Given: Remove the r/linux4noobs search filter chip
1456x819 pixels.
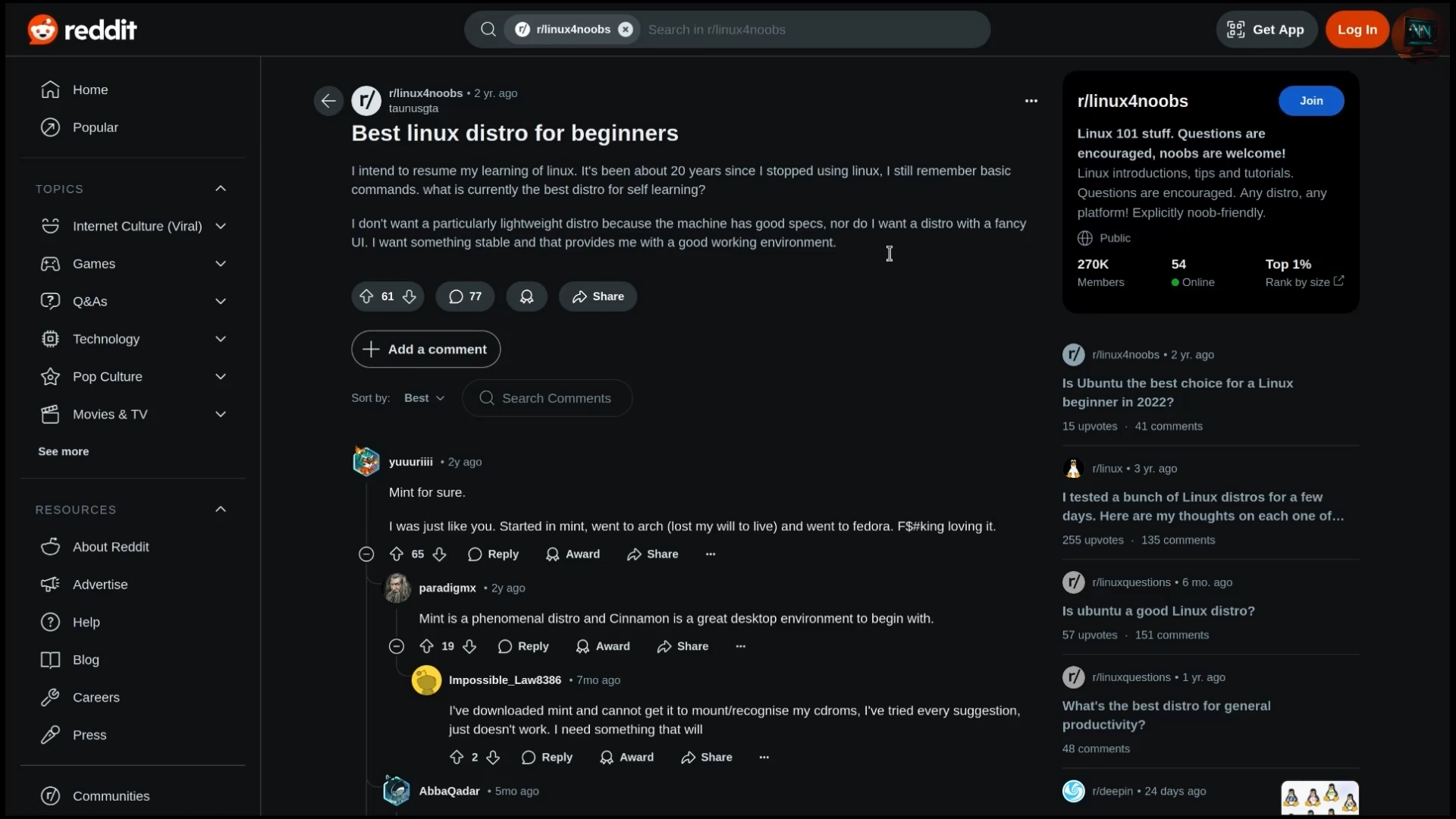Looking at the screenshot, I should [x=626, y=30].
